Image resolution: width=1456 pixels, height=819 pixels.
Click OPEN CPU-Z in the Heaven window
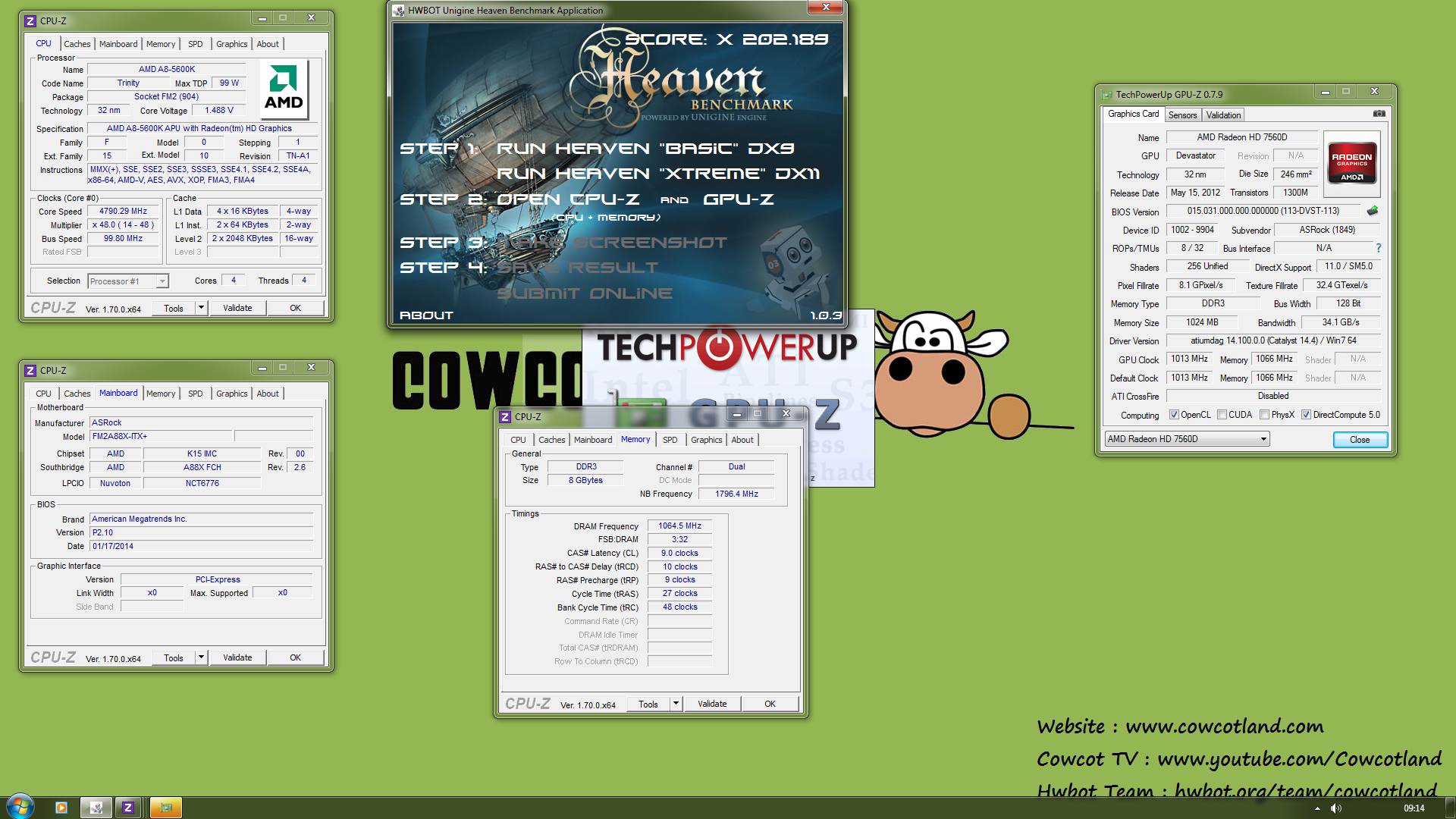[568, 199]
